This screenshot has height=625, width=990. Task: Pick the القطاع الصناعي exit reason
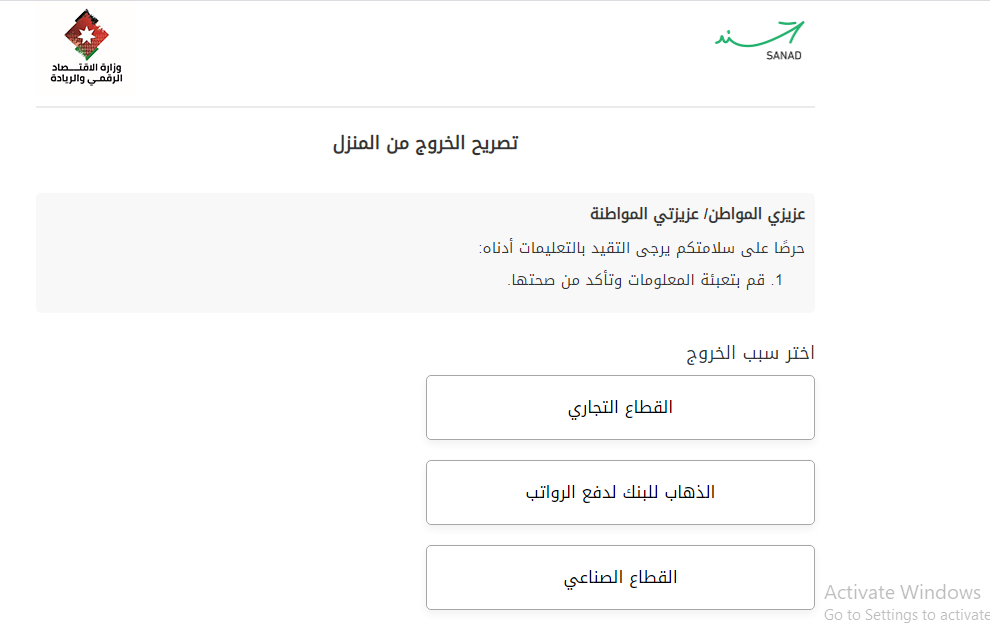tap(620, 577)
